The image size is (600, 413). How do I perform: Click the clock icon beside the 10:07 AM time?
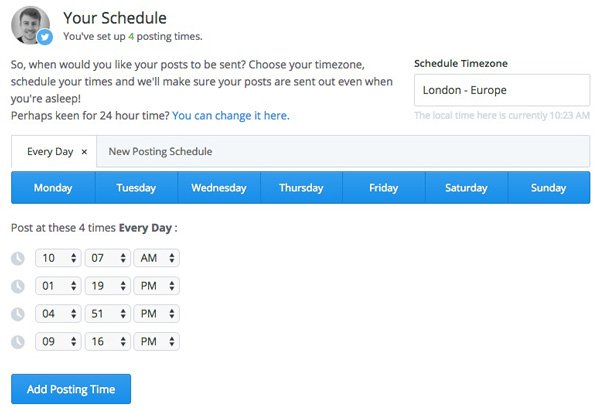[x=18, y=259]
